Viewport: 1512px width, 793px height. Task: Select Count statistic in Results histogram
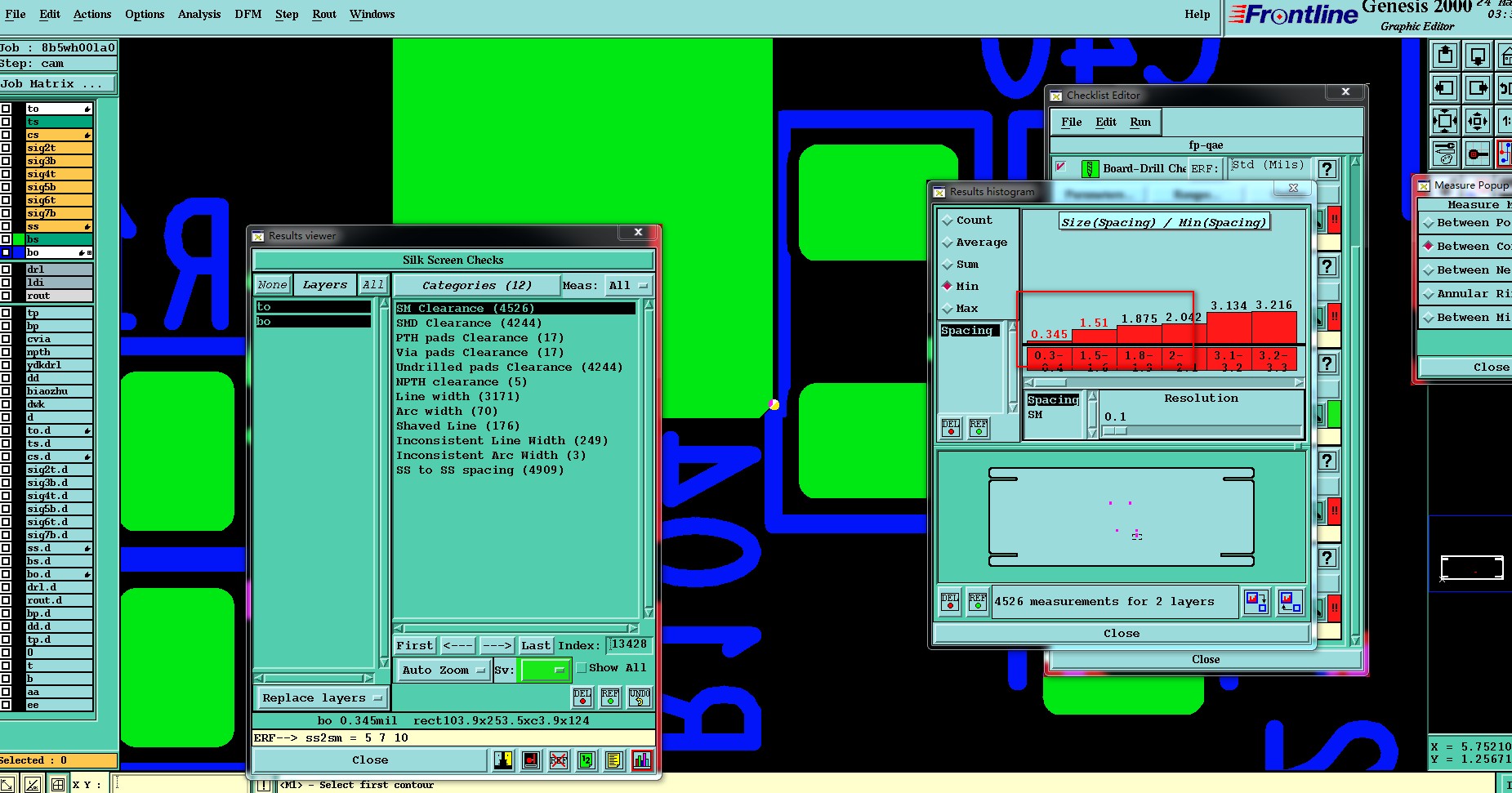[x=967, y=221]
